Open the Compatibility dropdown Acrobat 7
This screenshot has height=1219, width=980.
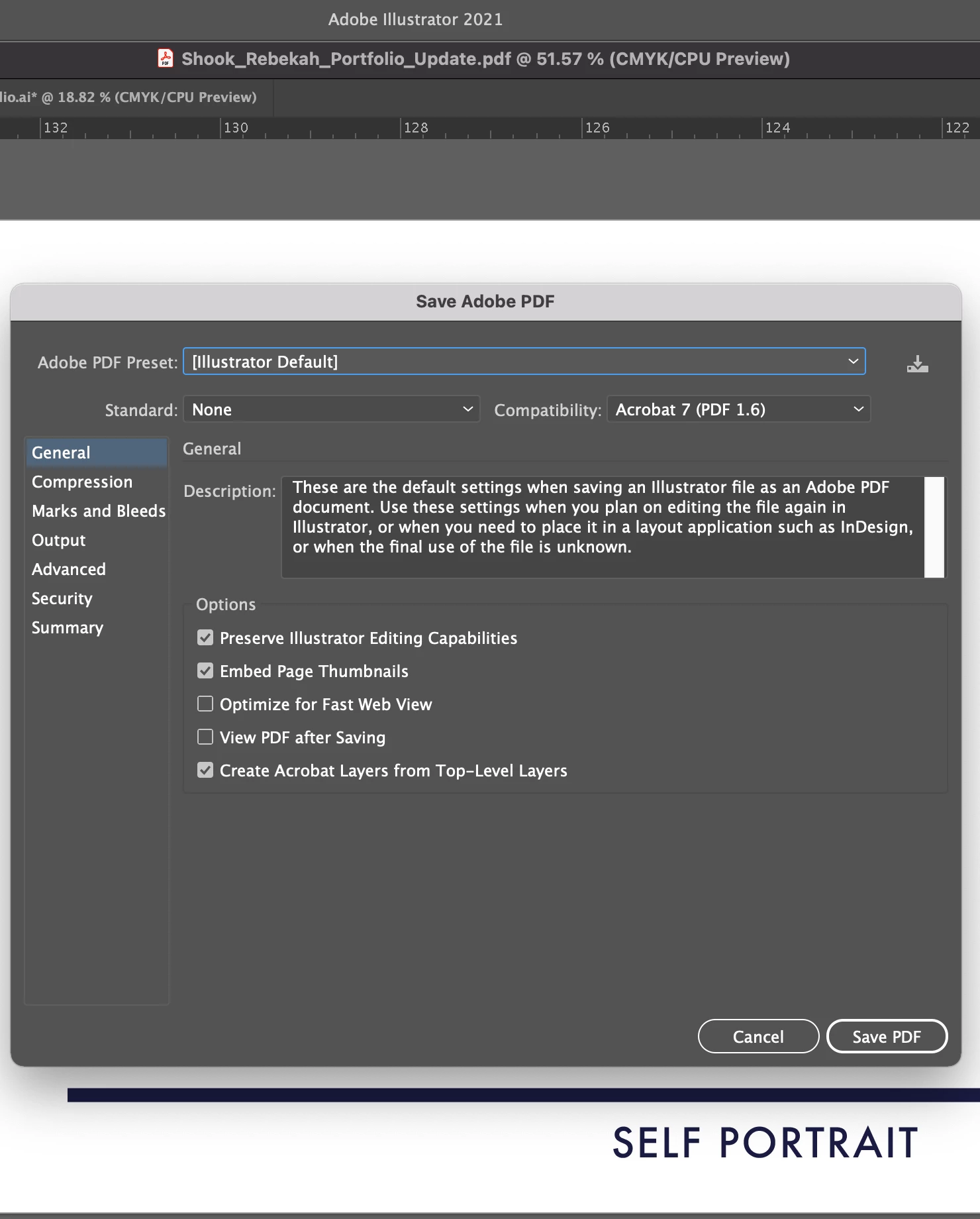(x=738, y=409)
